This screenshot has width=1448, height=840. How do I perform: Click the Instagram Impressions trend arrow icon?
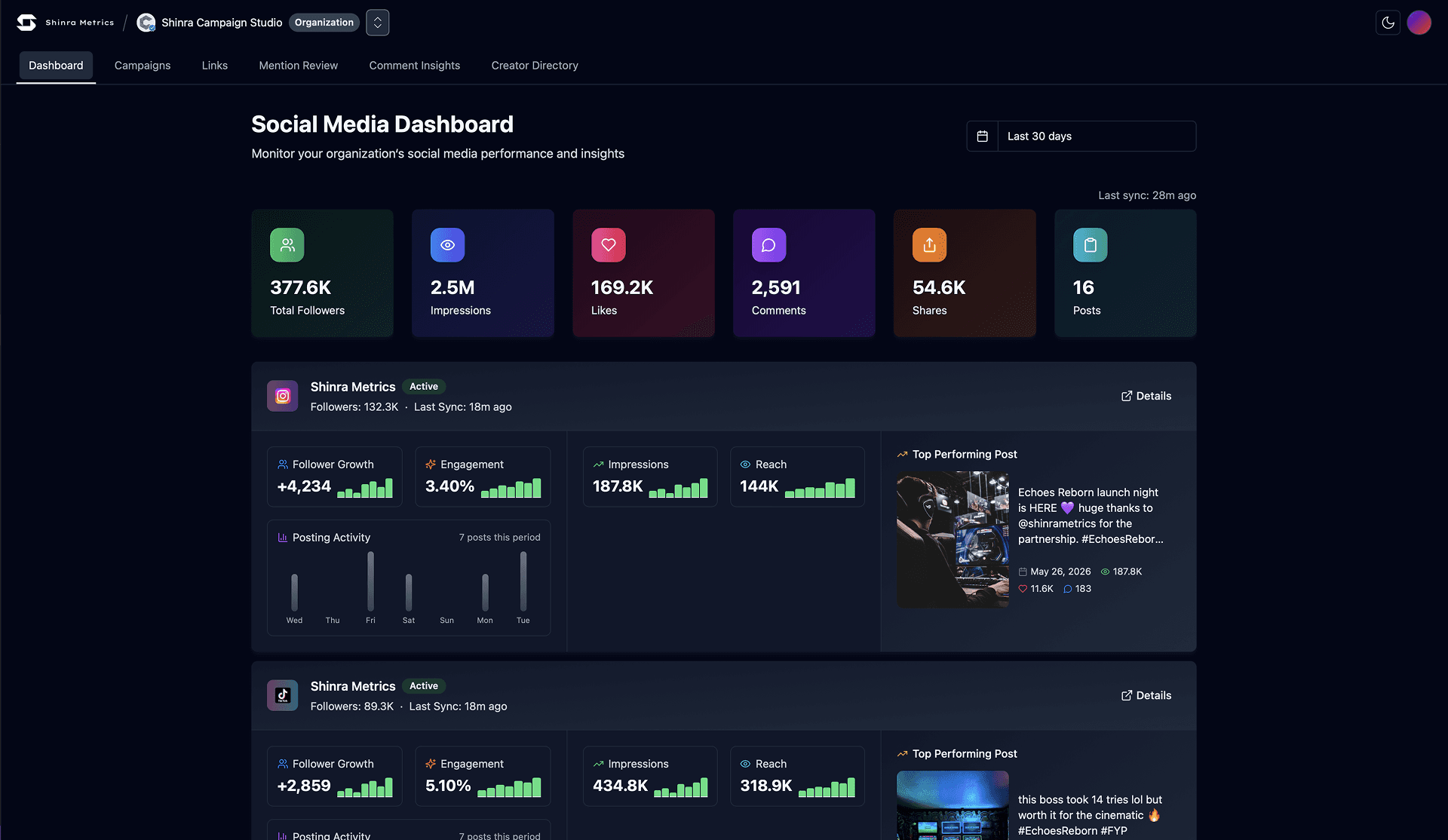[598, 464]
